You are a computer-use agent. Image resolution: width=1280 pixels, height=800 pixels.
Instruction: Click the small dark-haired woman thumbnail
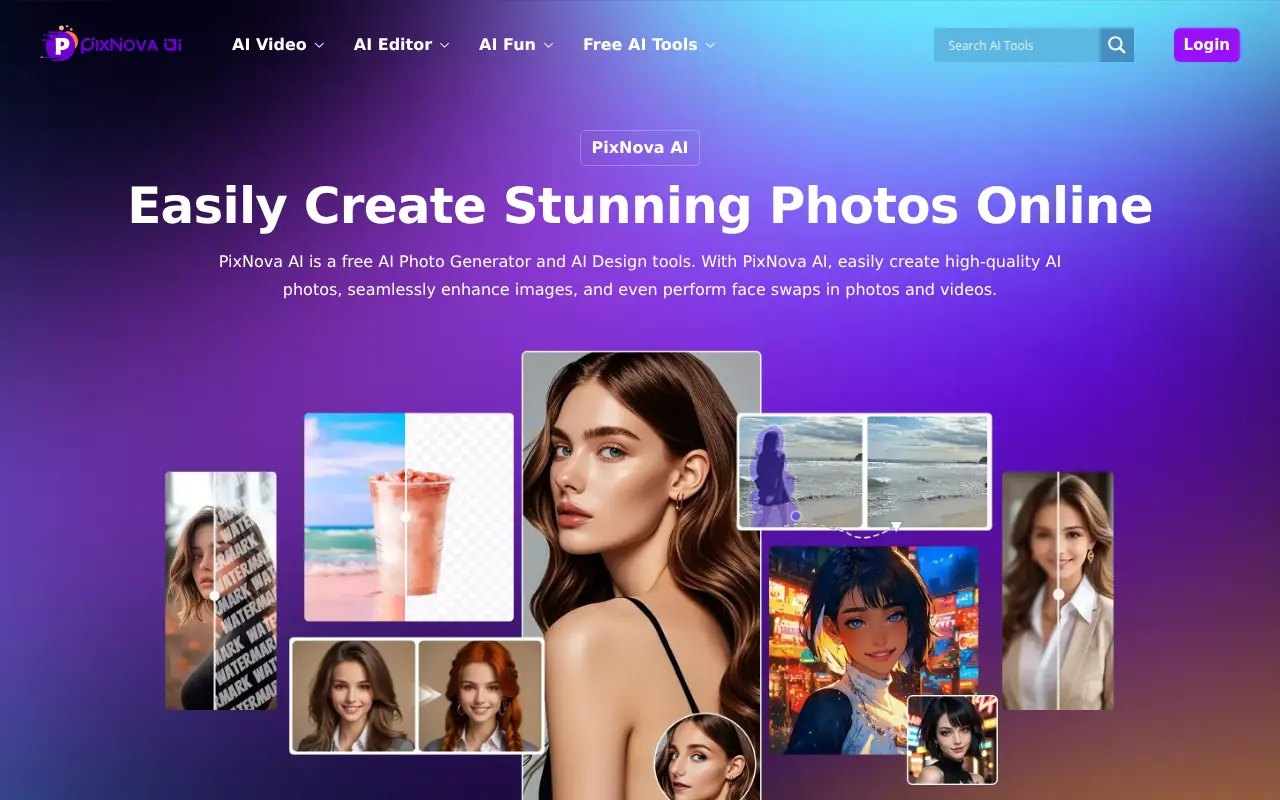(x=952, y=740)
